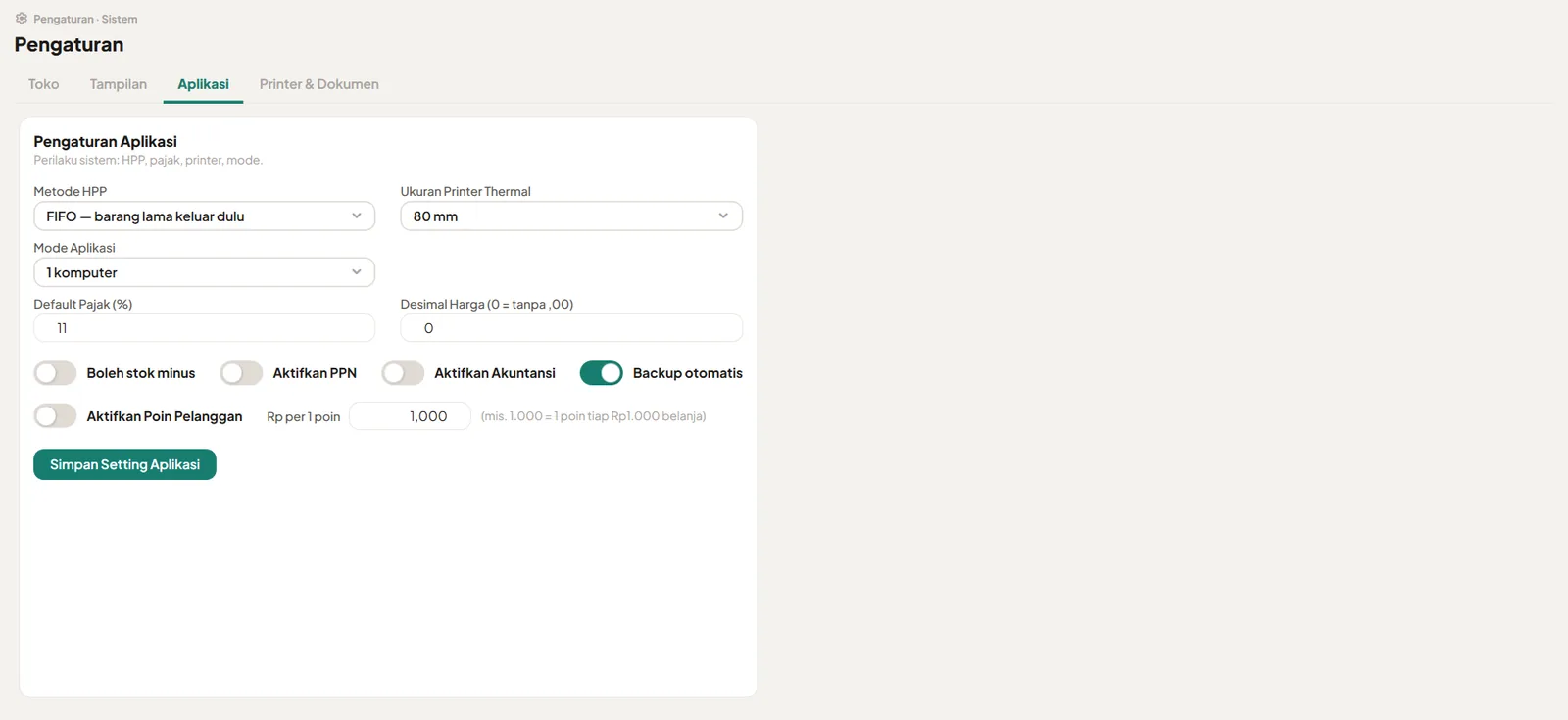Toggle Aktifkan Akuntansi on
The height and width of the screenshot is (720, 1568).
403,373
